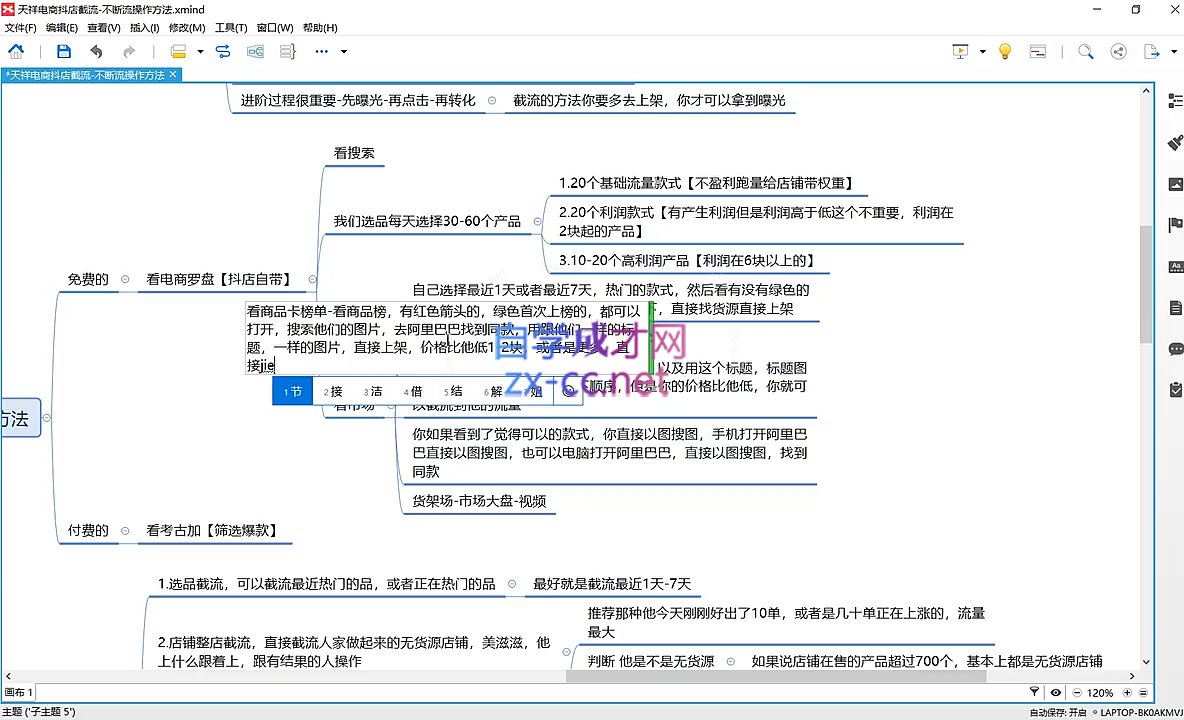This screenshot has width=1184, height=720.
Task: Add a boundary around topics
Action: click(x=255, y=51)
